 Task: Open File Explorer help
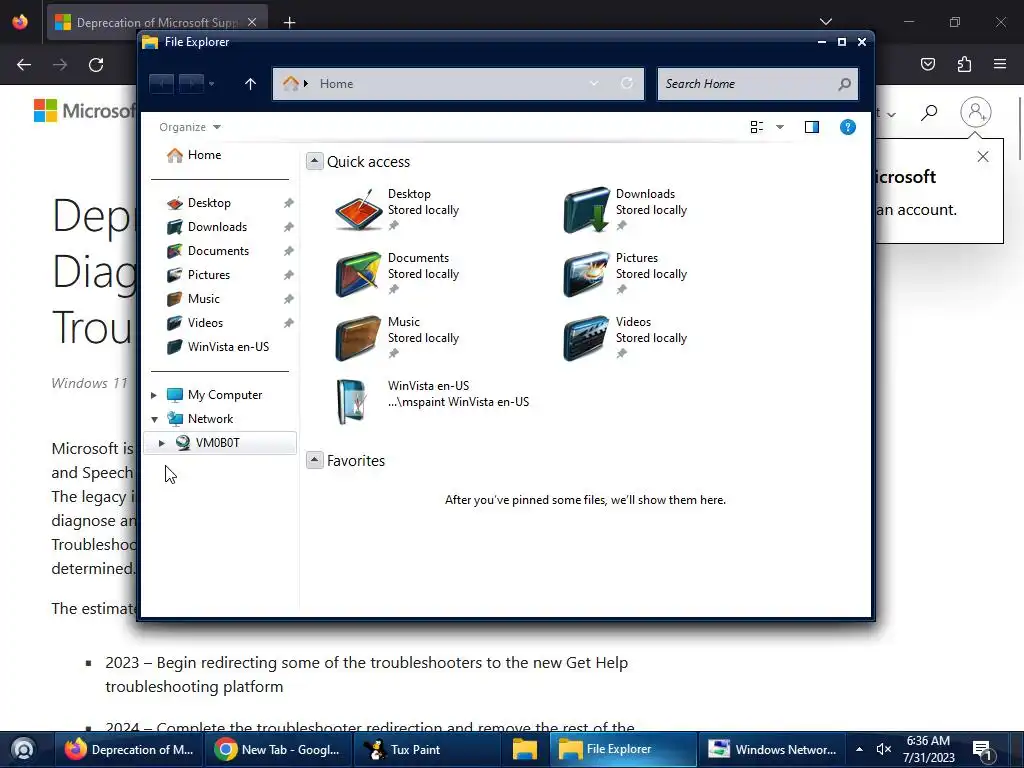coord(848,127)
